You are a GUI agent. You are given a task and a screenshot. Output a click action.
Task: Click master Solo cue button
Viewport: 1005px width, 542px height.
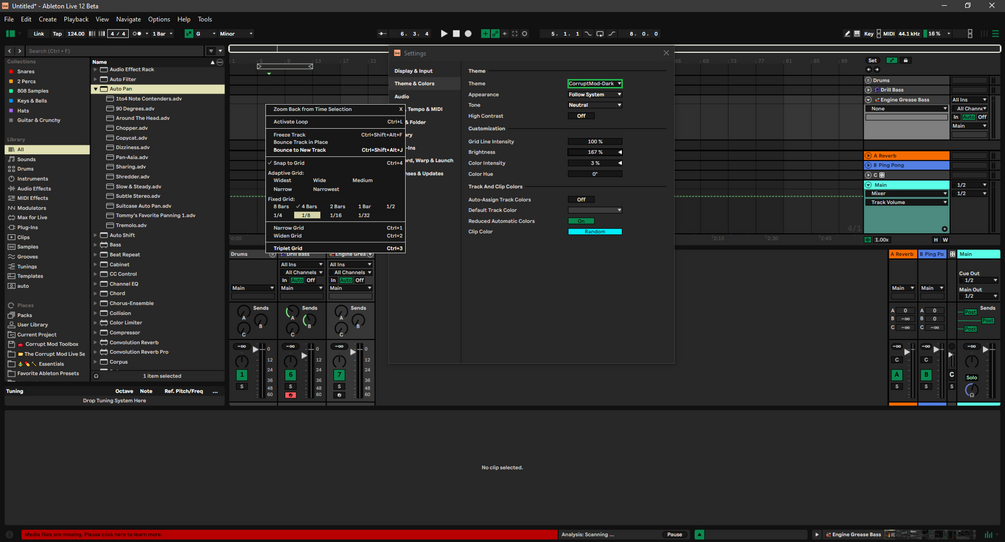click(x=972, y=377)
